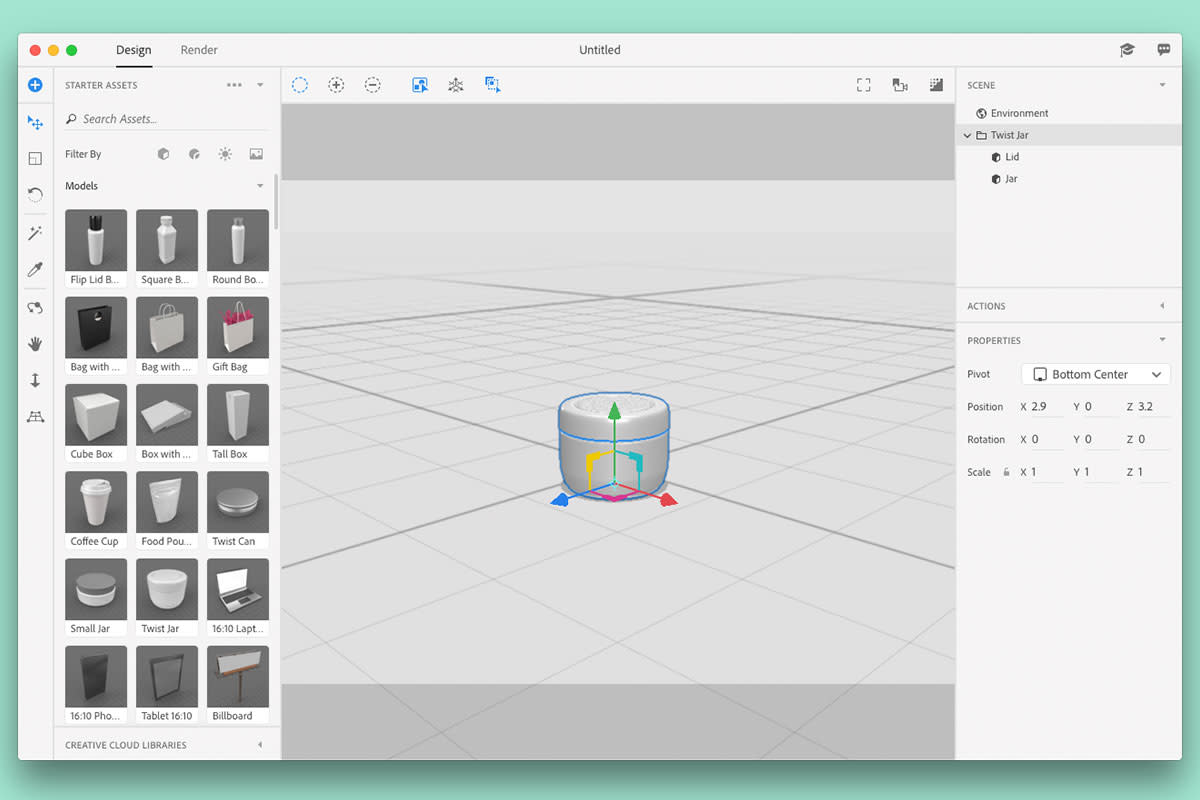1200x800 pixels.
Task: Filter starter assets by images
Action: (256, 154)
